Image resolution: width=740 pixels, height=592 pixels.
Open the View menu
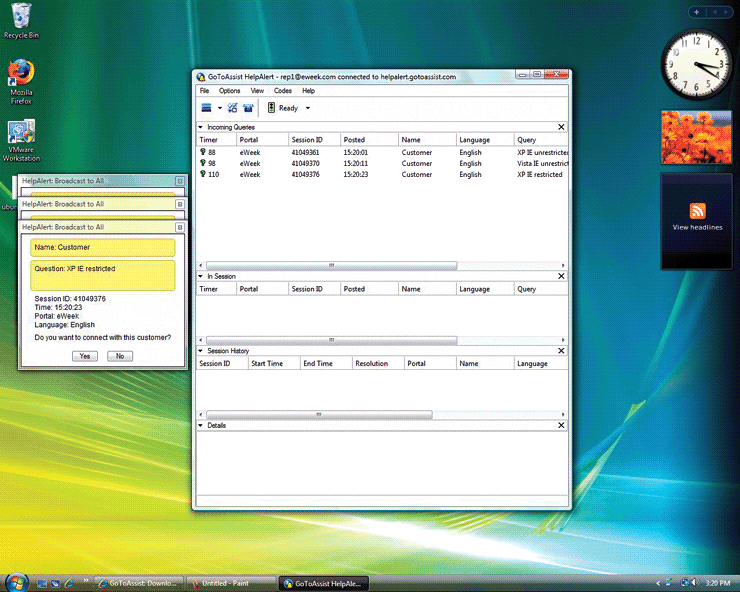point(257,91)
